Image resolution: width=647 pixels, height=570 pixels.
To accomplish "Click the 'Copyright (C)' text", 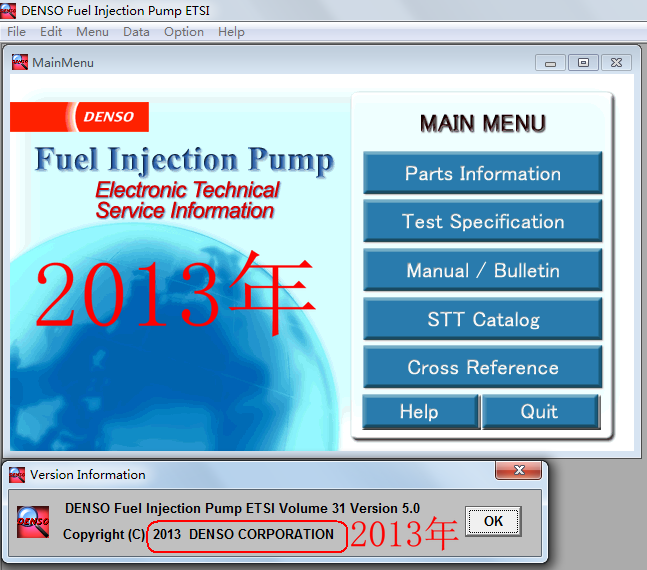I will click(104, 534).
